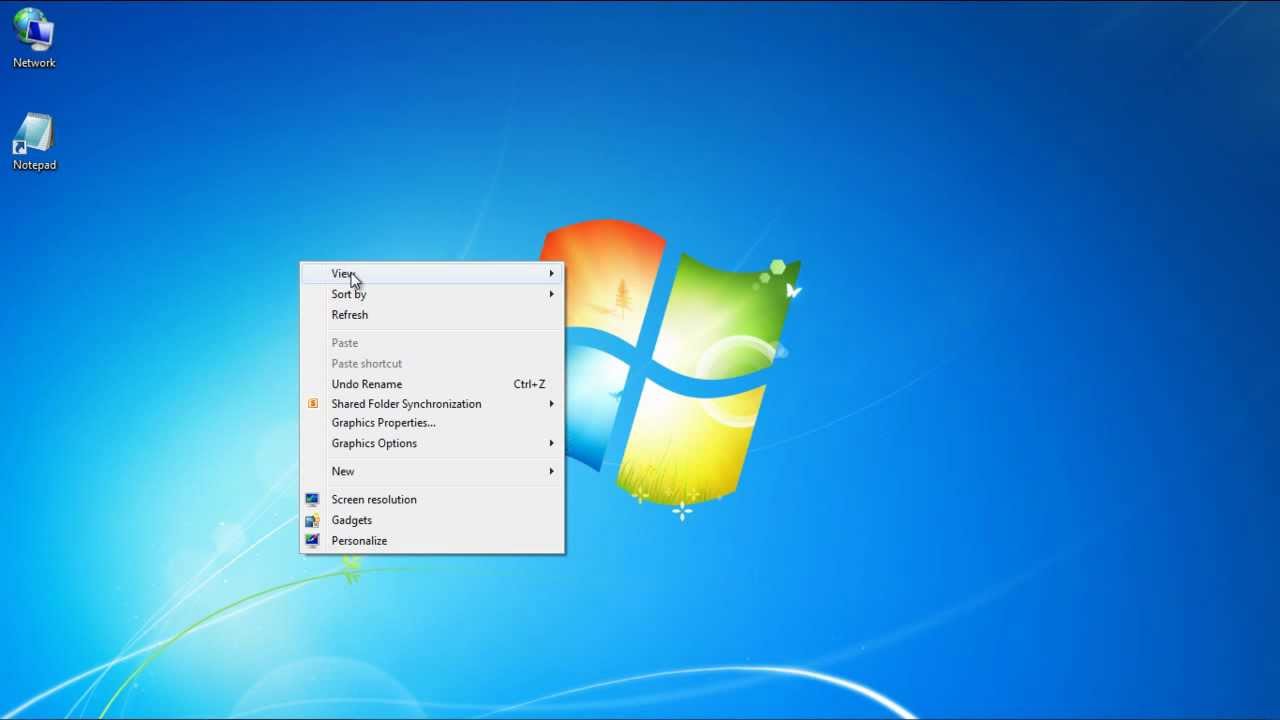Select Refresh from the context menu
This screenshot has height=720, width=1280.
[349, 314]
